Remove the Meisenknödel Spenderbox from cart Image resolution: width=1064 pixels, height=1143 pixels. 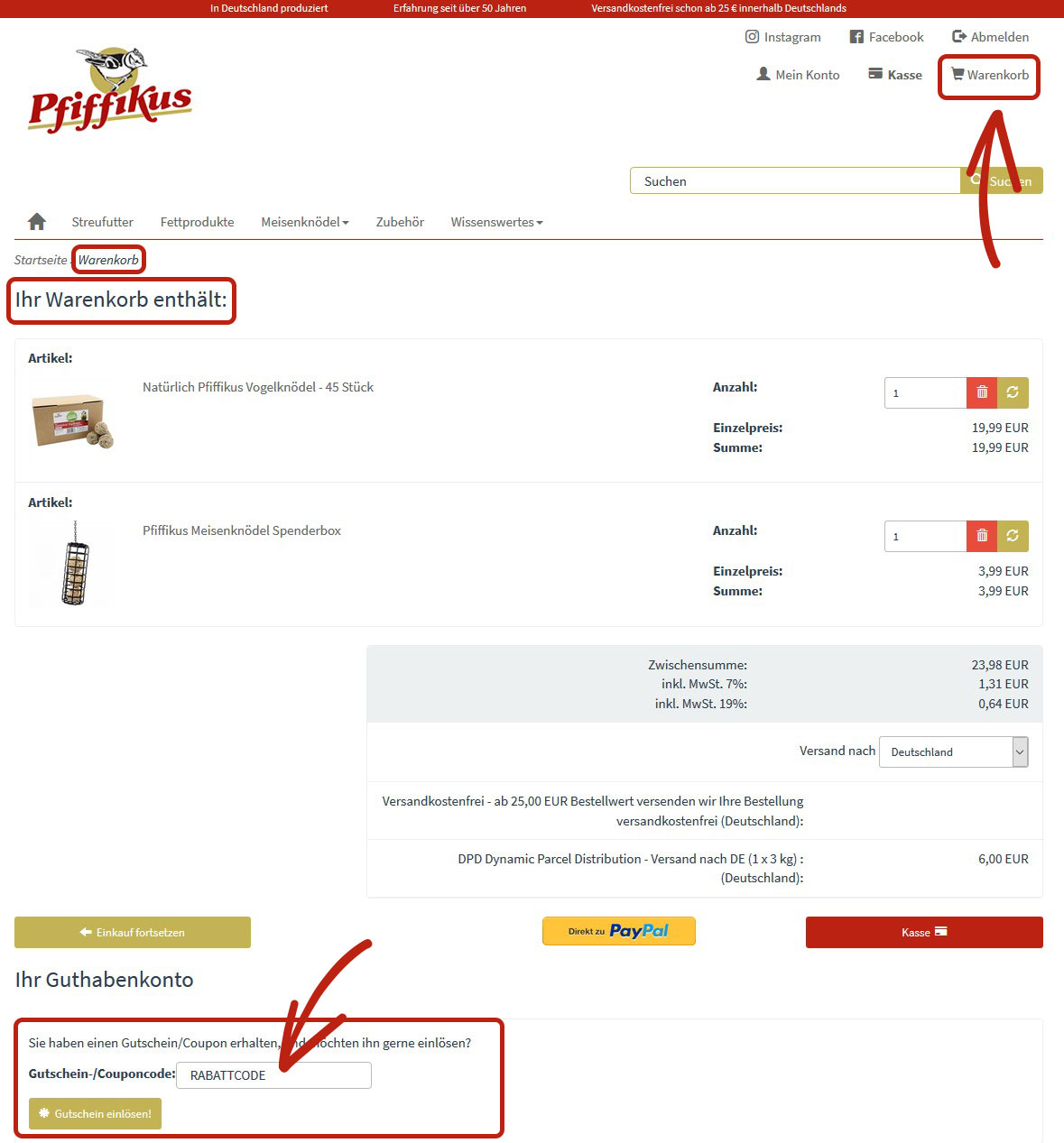tap(982, 536)
